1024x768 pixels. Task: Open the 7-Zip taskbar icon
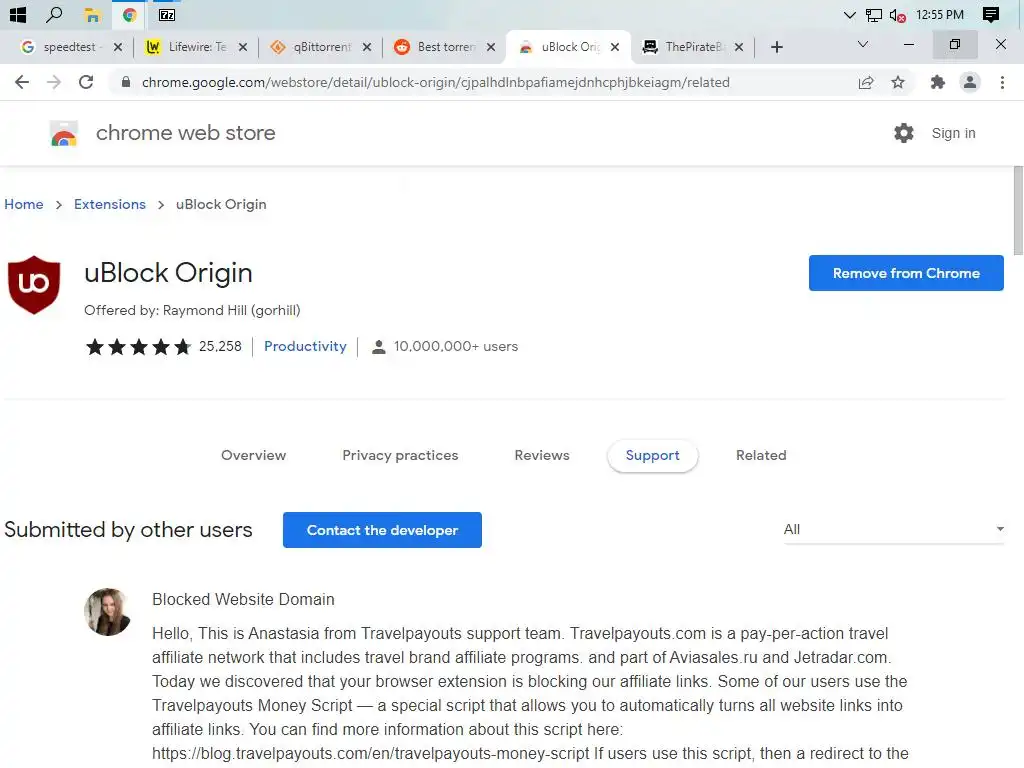tap(167, 14)
